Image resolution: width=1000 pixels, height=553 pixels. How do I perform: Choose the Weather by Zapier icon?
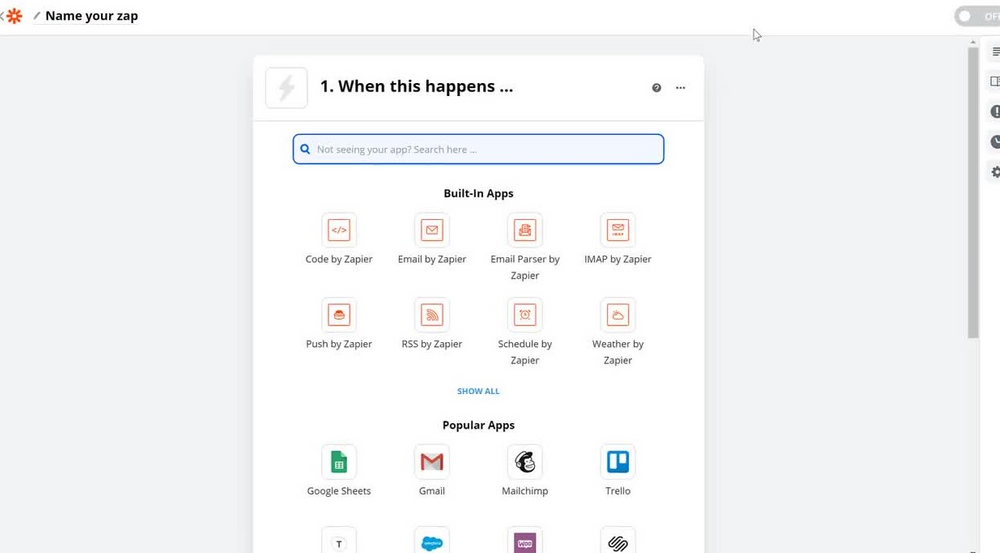618,314
